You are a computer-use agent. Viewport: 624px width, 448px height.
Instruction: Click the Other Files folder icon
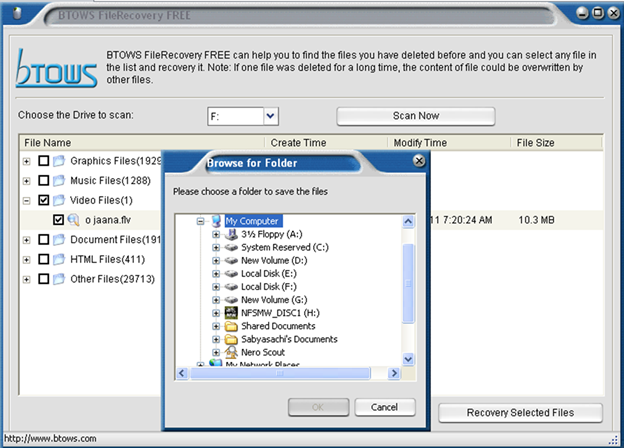(x=59, y=279)
